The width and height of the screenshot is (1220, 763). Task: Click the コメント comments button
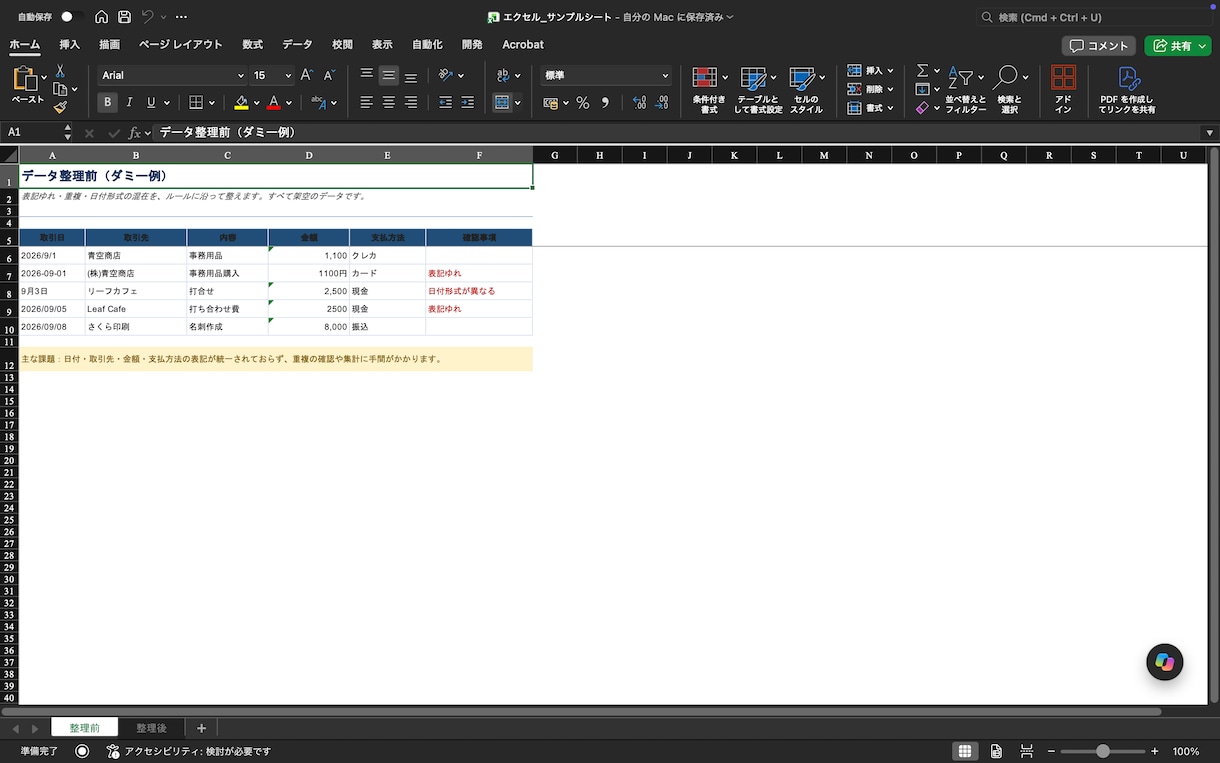tap(1099, 46)
